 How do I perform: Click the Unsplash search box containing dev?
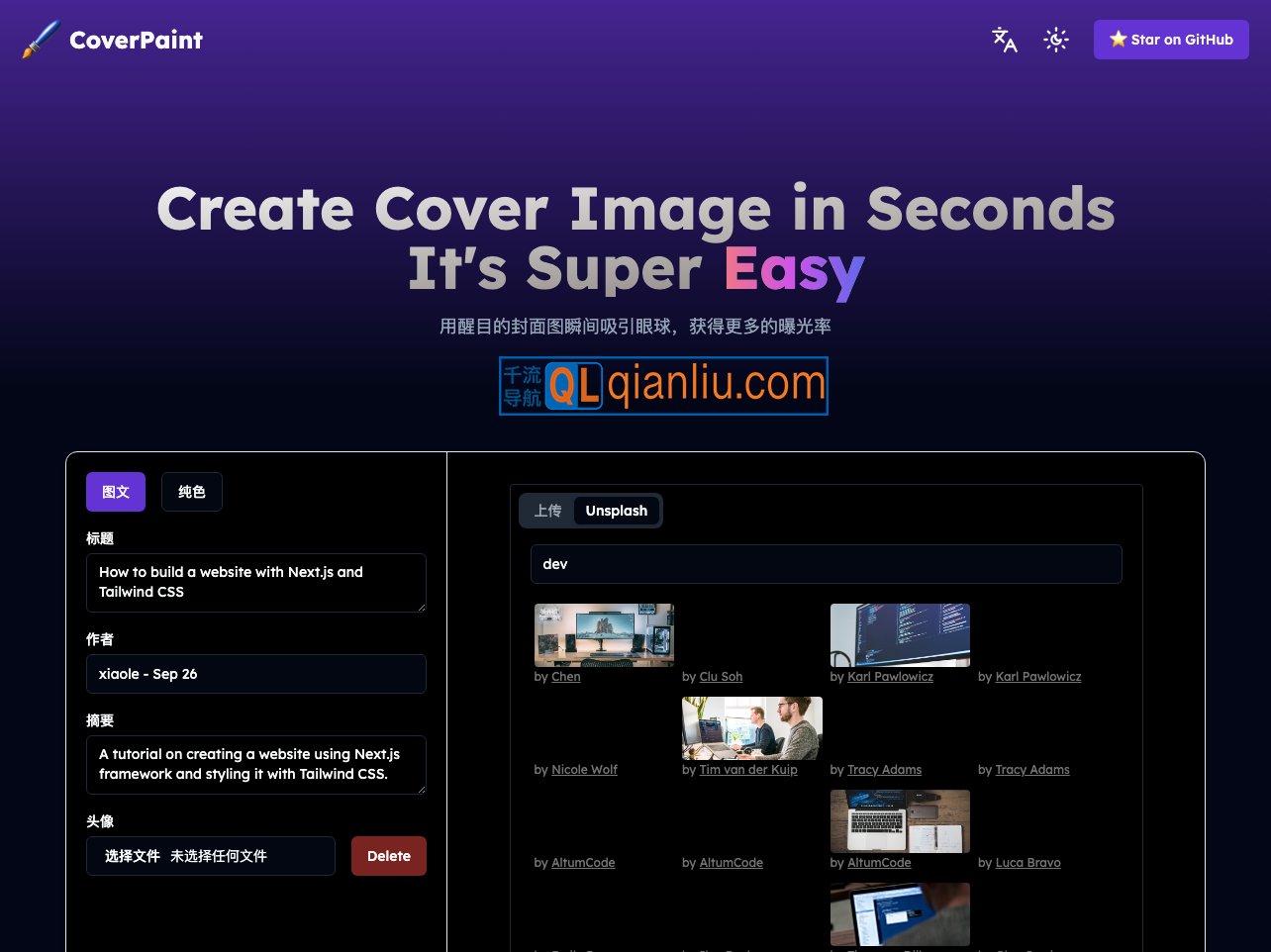click(826, 564)
